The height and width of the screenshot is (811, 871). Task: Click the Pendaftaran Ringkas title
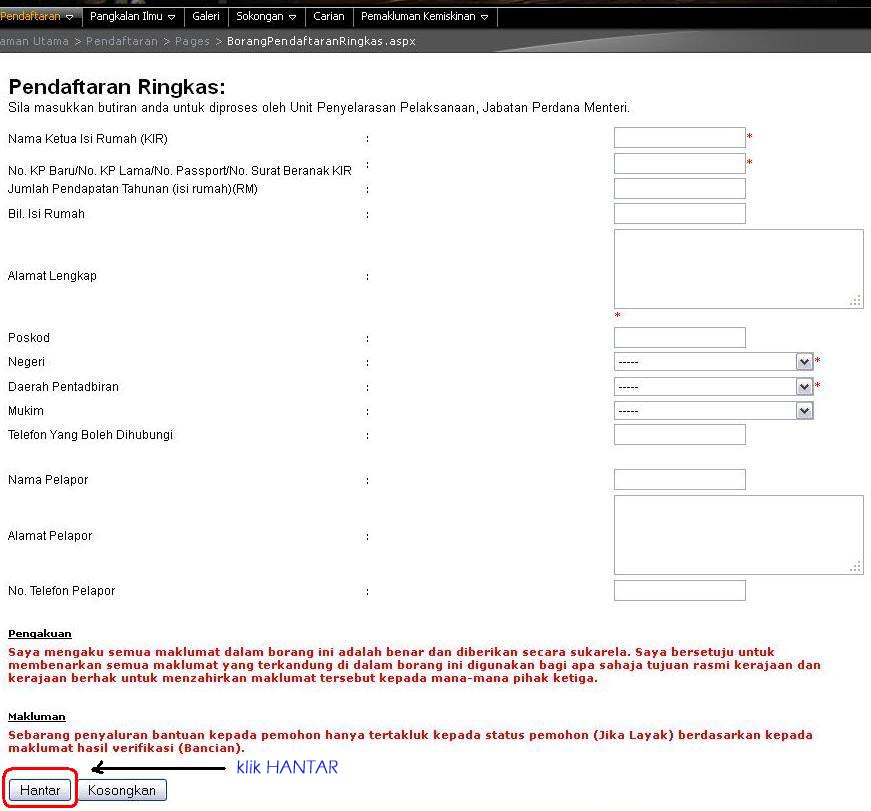(117, 87)
